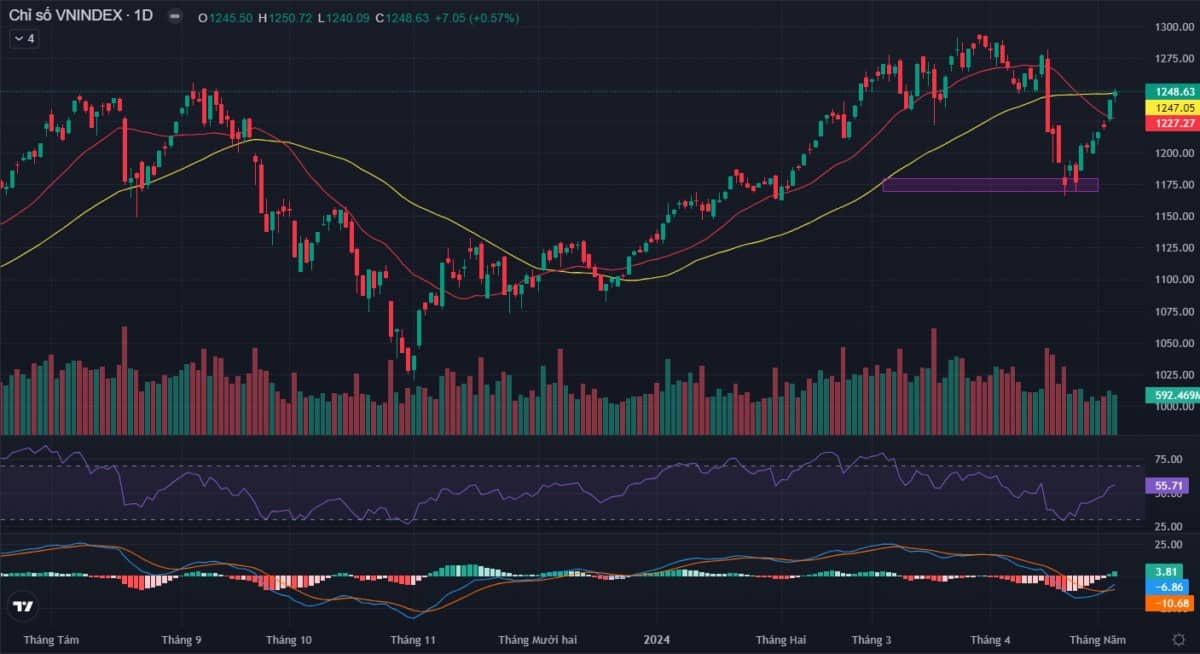Click the Tháng Năm time axis label

point(1097,640)
